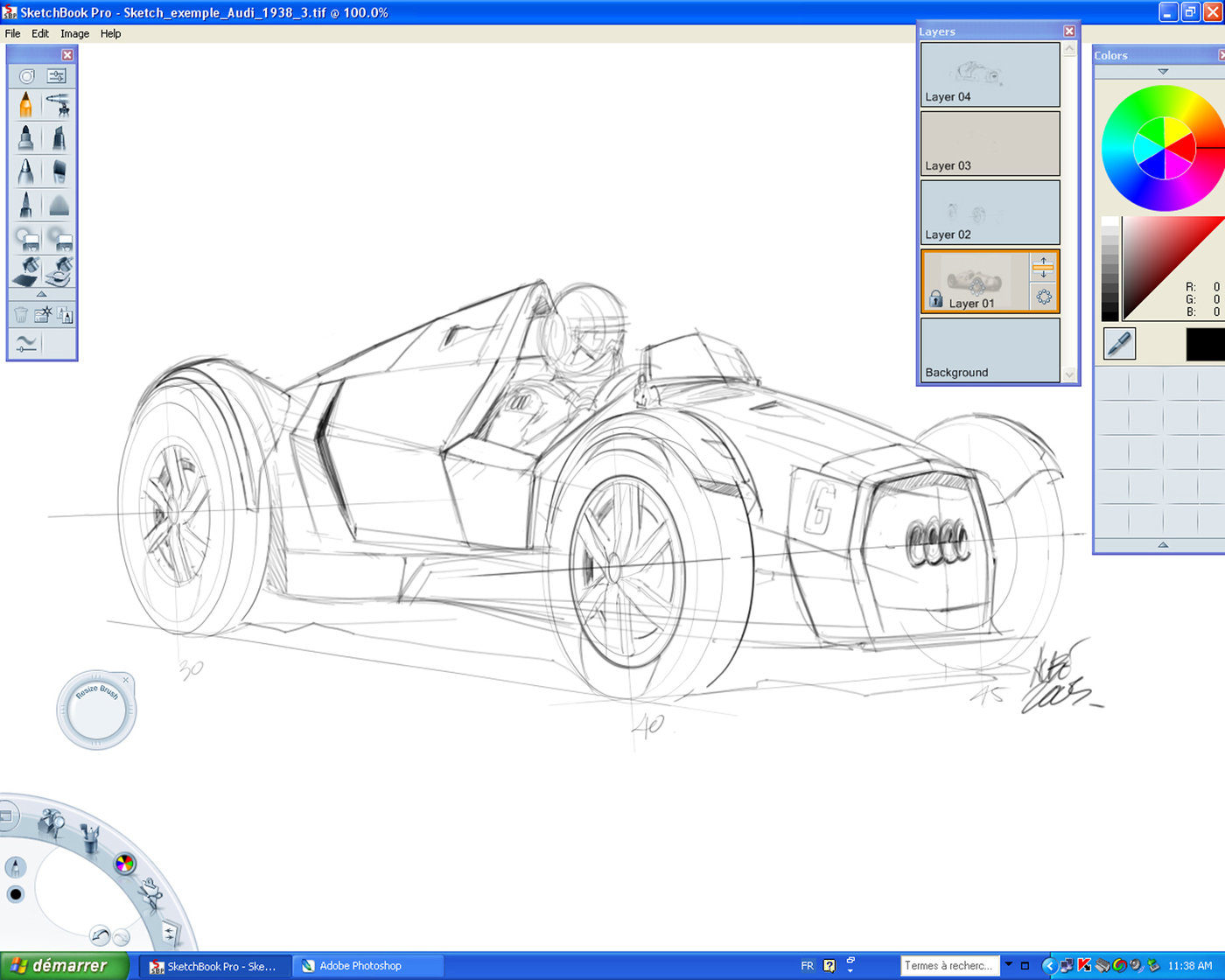
Task: Open the lagoon view and zoom tools
Action: coord(53,824)
